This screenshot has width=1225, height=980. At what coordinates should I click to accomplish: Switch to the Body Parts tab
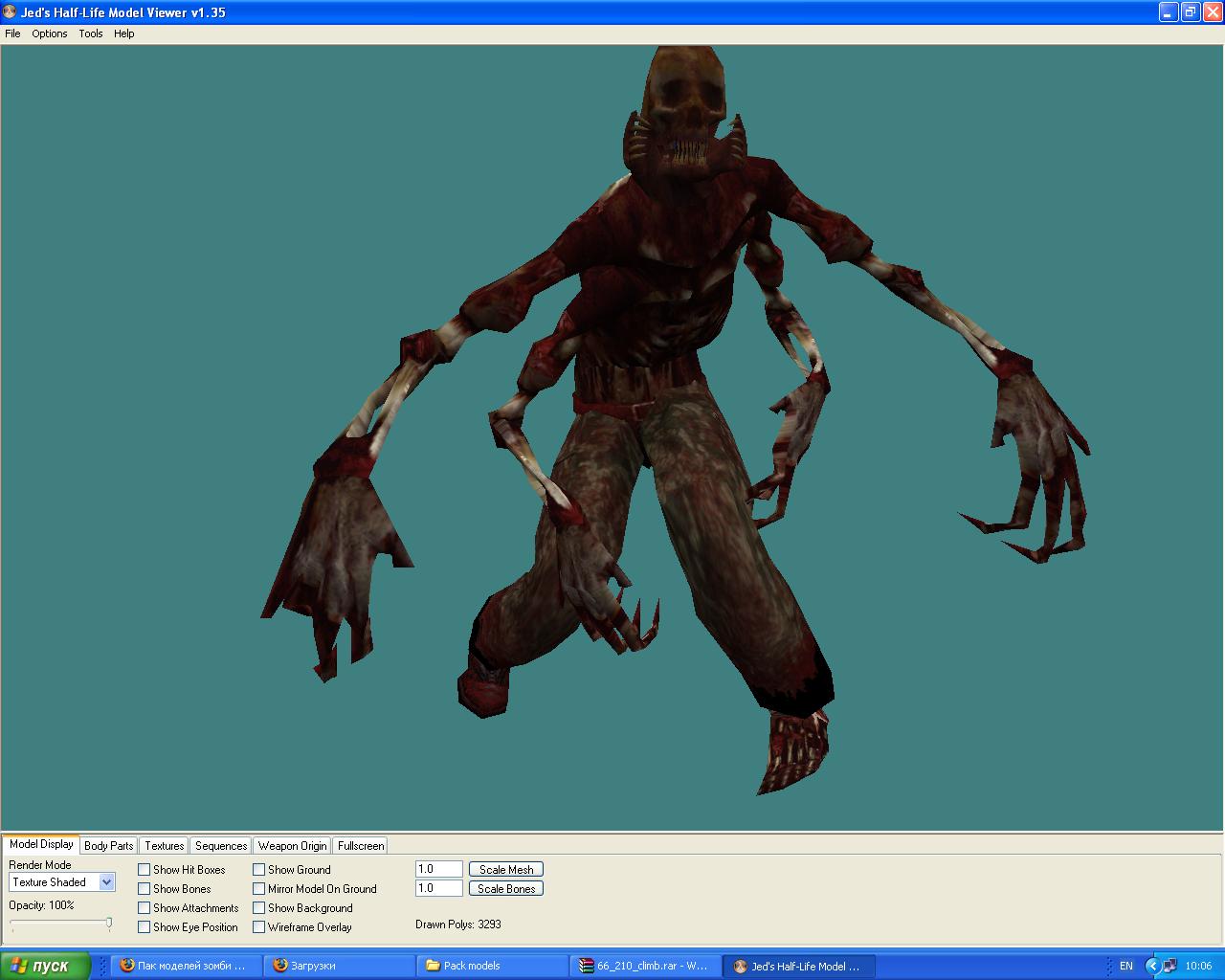(x=109, y=846)
